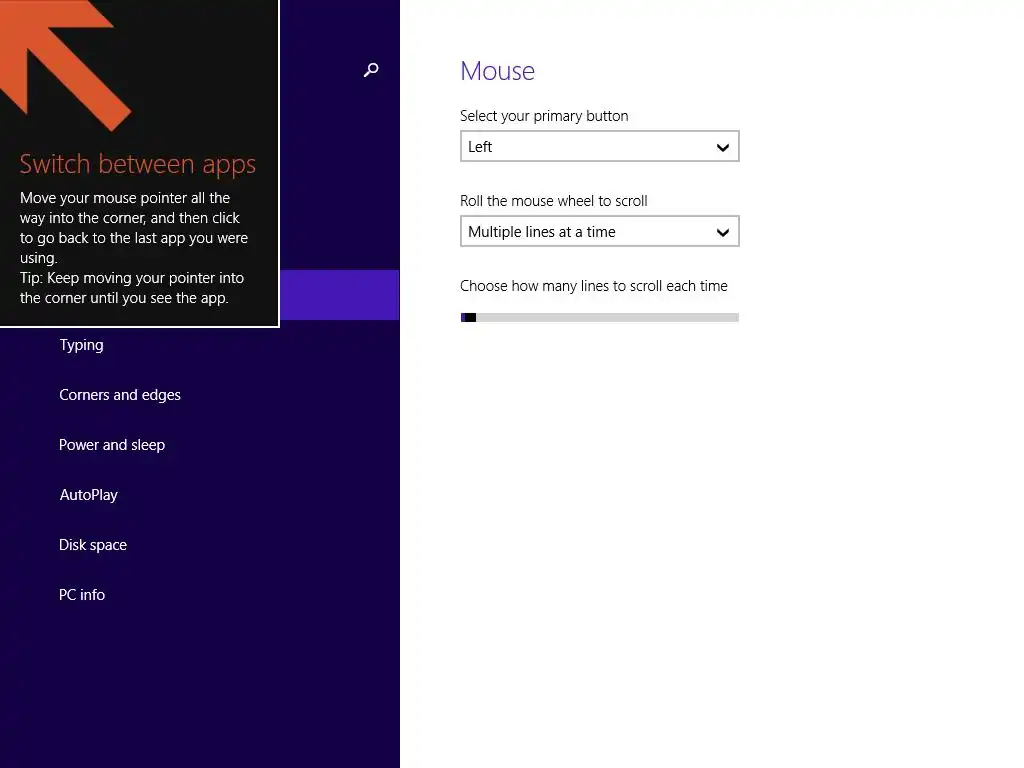This screenshot has height=768, width=1024.
Task: Select Disk space in the sidebar
Action: 93,545
